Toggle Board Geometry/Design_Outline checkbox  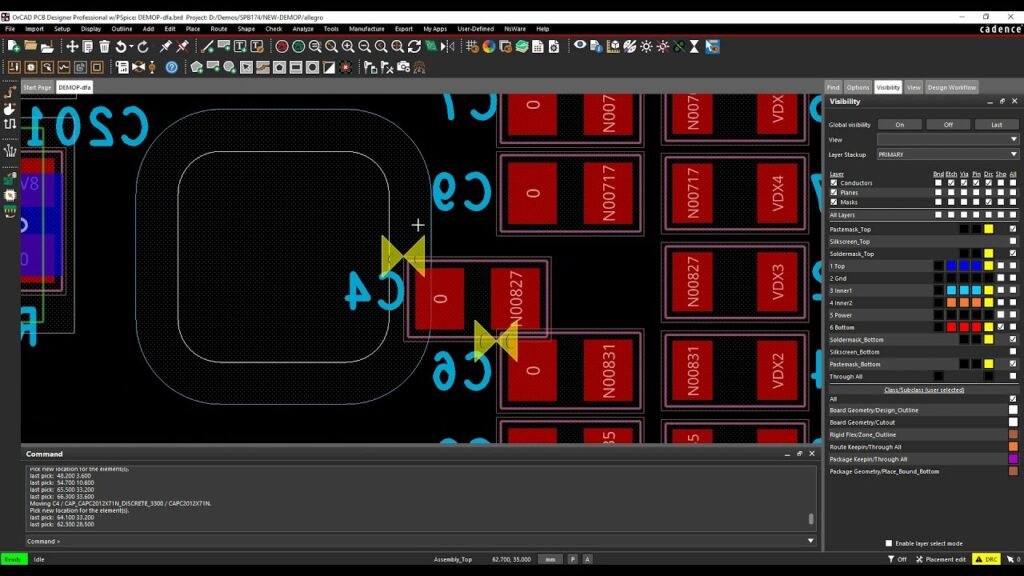(1013, 410)
